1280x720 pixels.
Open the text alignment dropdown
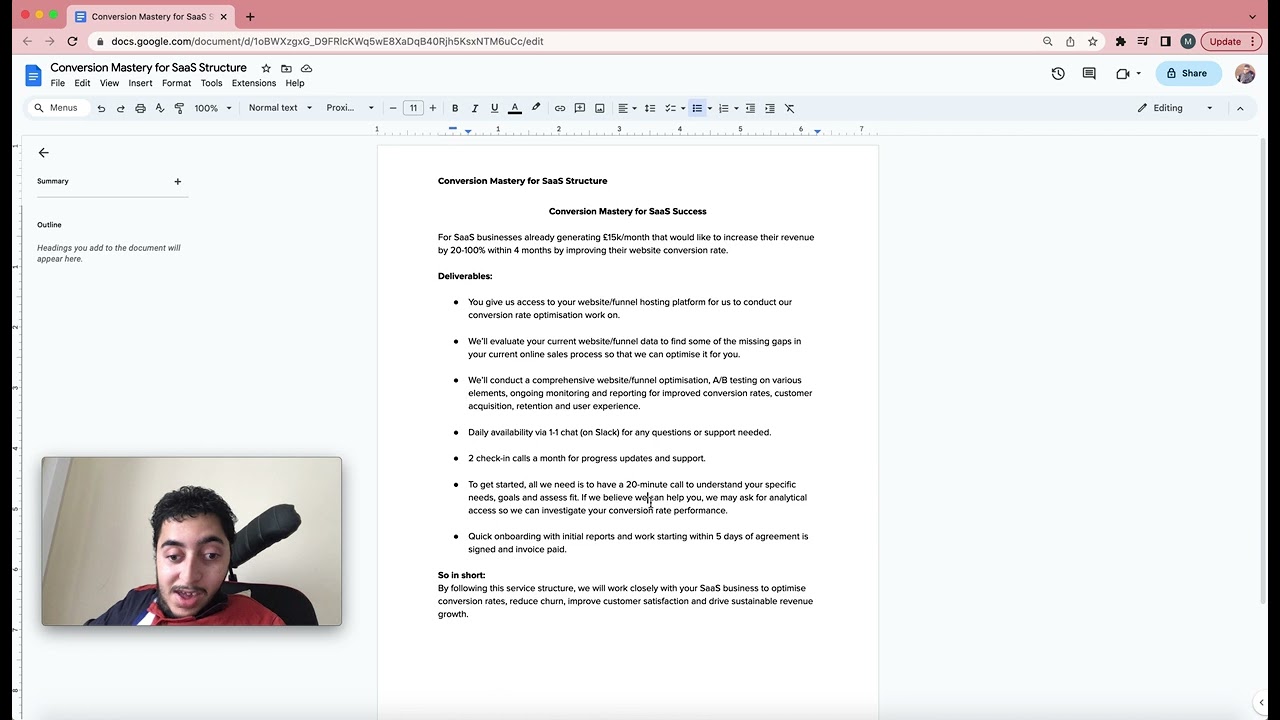point(627,108)
